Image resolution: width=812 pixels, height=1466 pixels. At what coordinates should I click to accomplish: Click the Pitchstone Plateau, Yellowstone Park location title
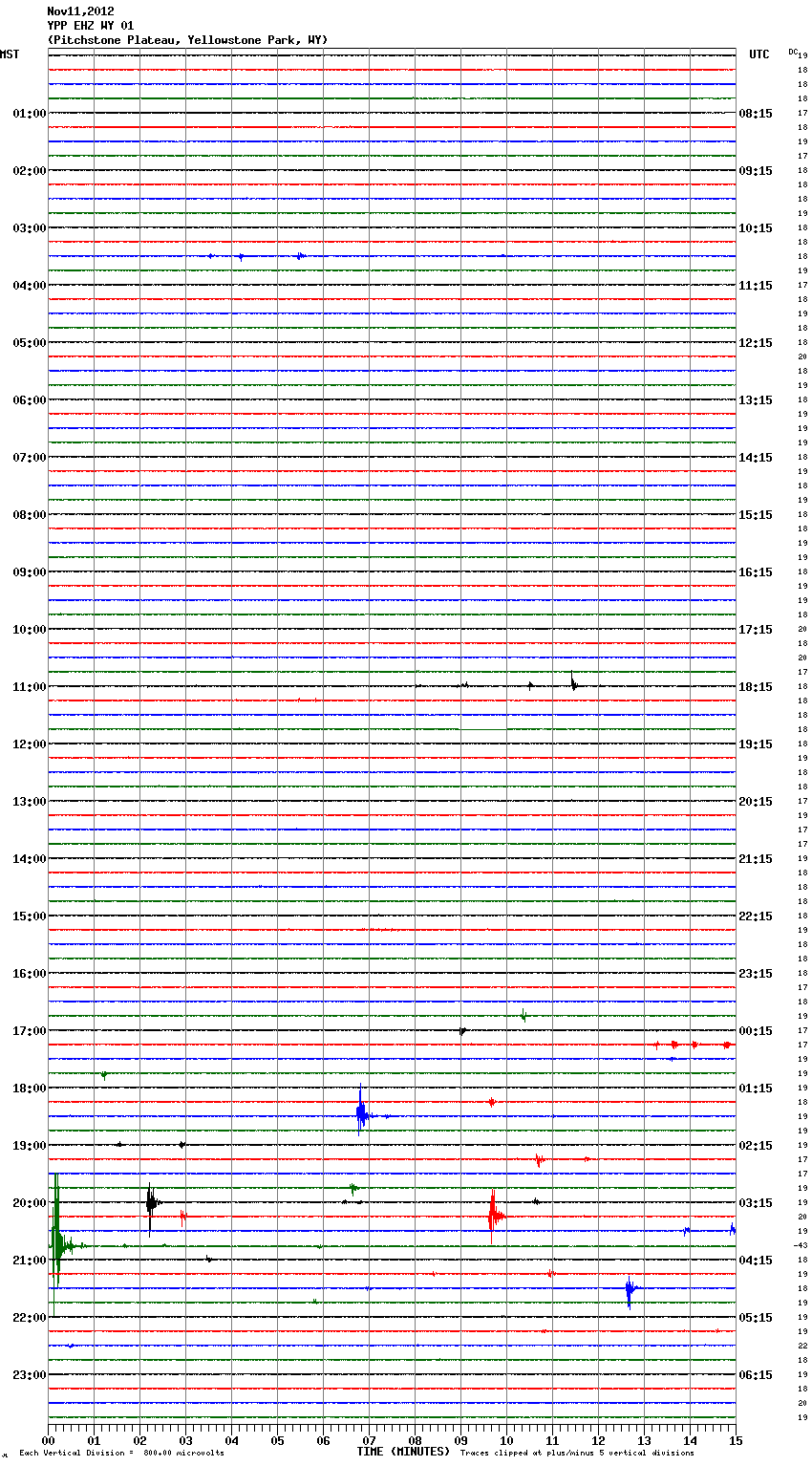tap(187, 40)
